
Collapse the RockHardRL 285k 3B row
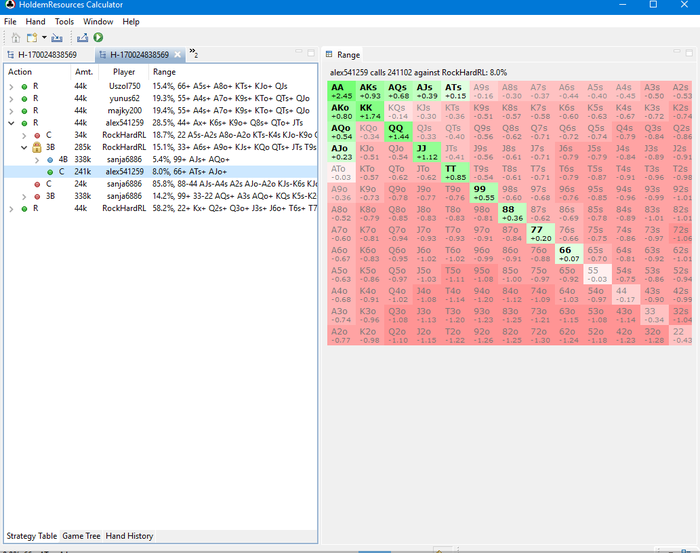tap(25, 147)
